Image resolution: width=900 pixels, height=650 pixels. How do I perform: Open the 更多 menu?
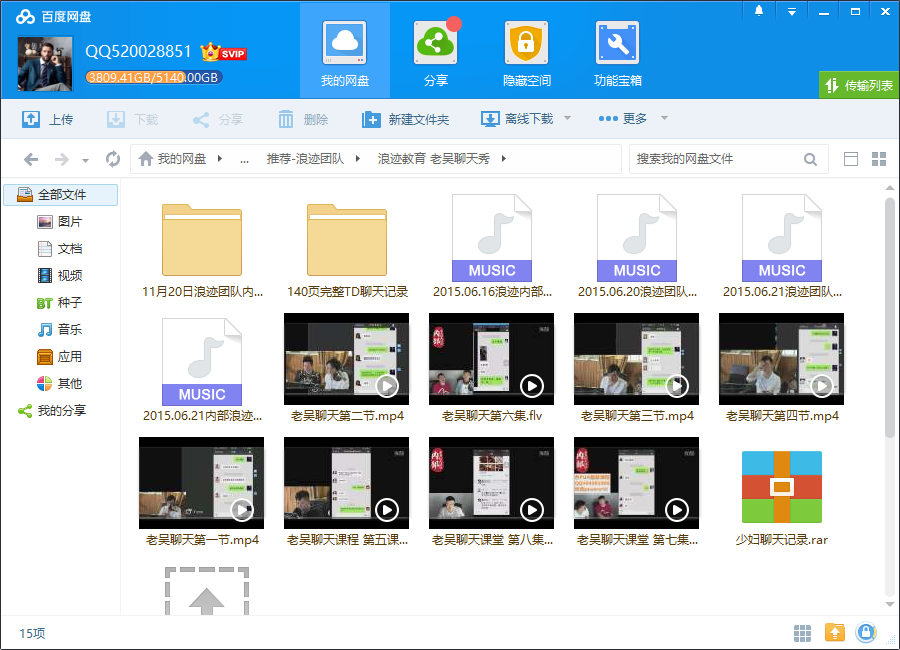pos(623,118)
